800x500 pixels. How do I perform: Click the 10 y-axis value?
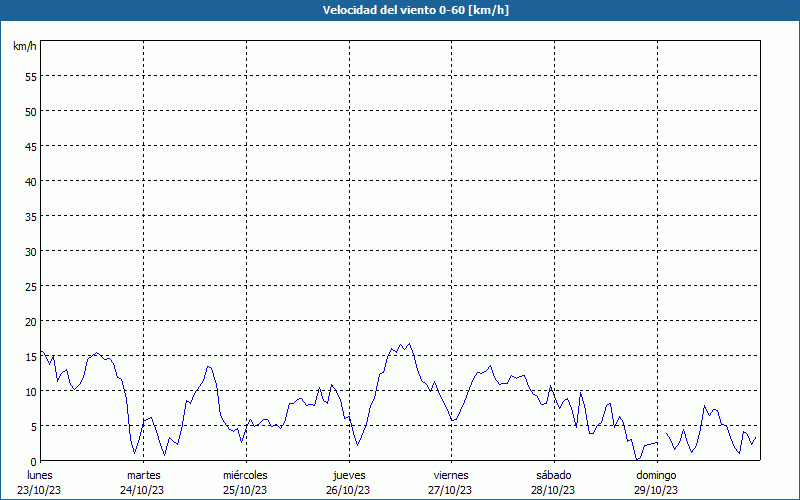click(x=31, y=392)
